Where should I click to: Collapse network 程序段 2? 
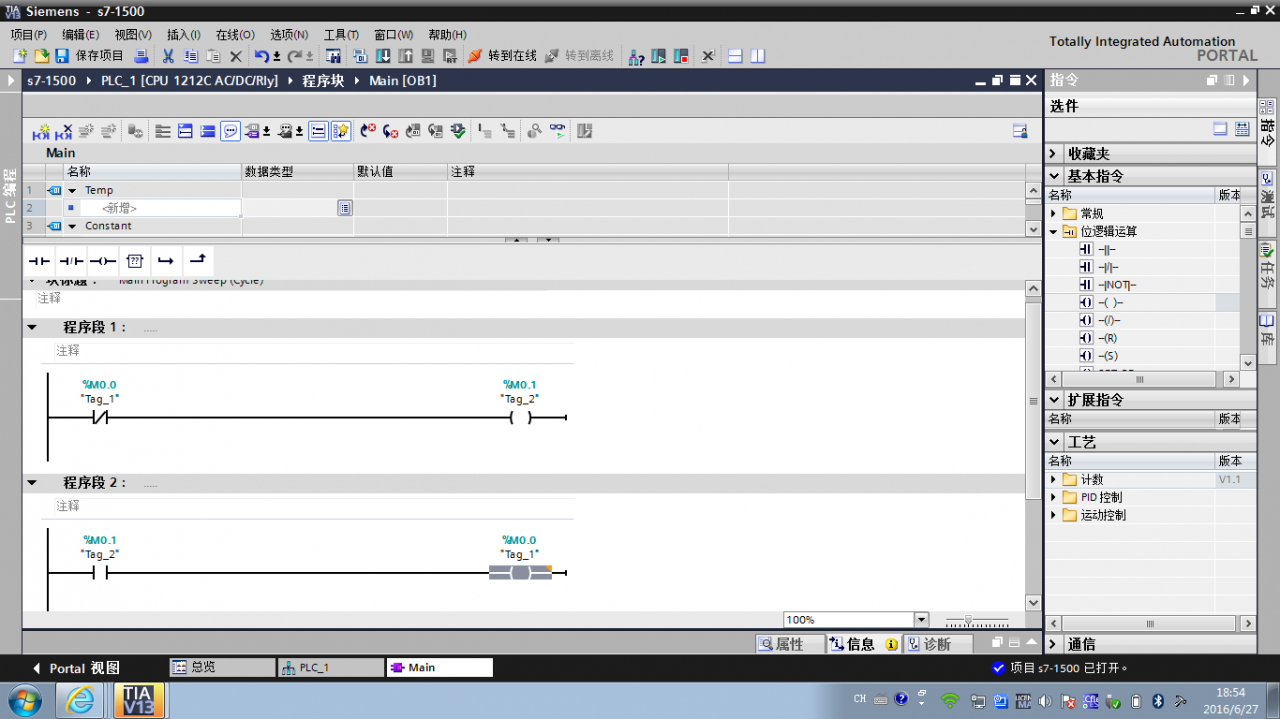click(x=32, y=483)
